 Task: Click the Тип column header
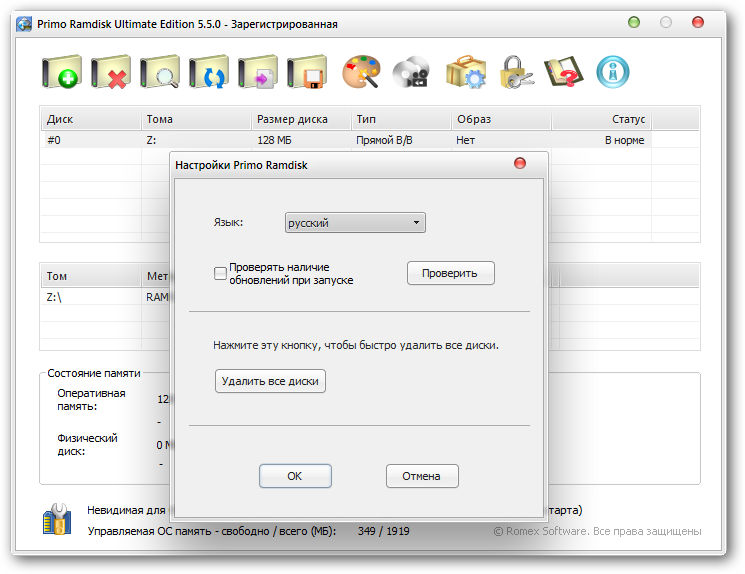click(x=401, y=119)
